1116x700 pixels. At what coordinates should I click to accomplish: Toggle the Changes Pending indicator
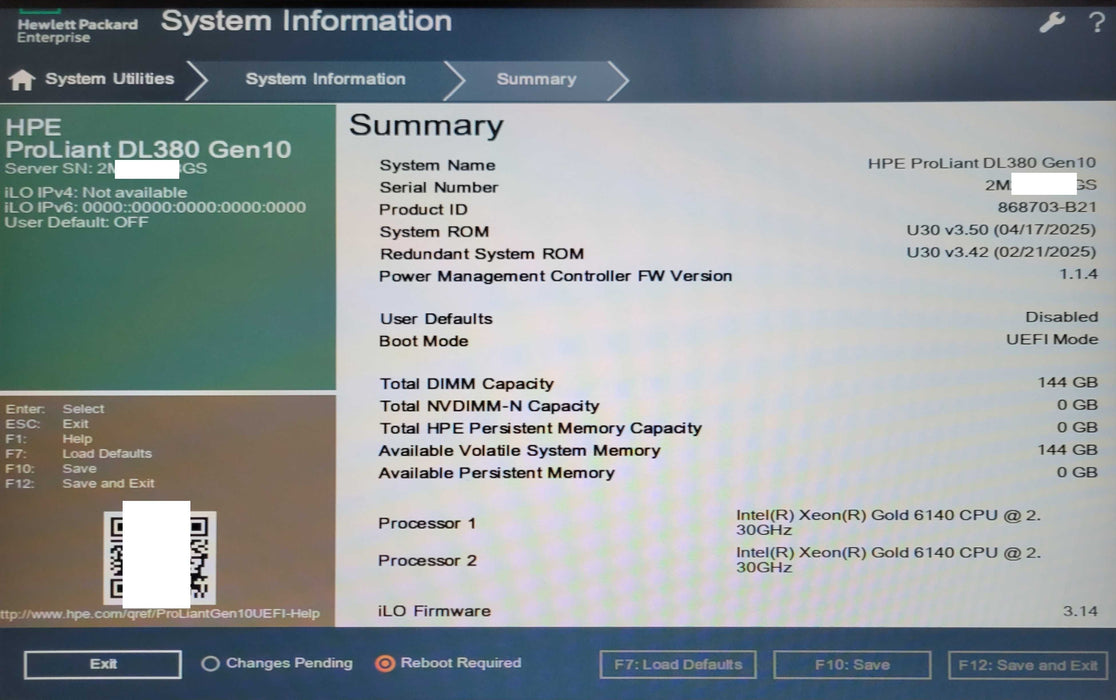pos(277,663)
